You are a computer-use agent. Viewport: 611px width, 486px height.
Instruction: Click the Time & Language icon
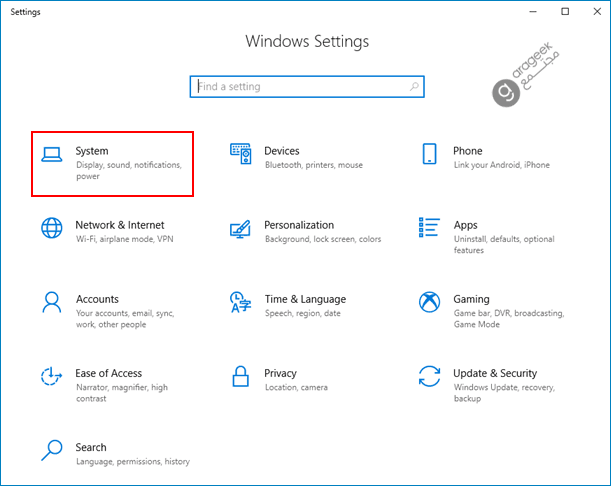(x=240, y=302)
